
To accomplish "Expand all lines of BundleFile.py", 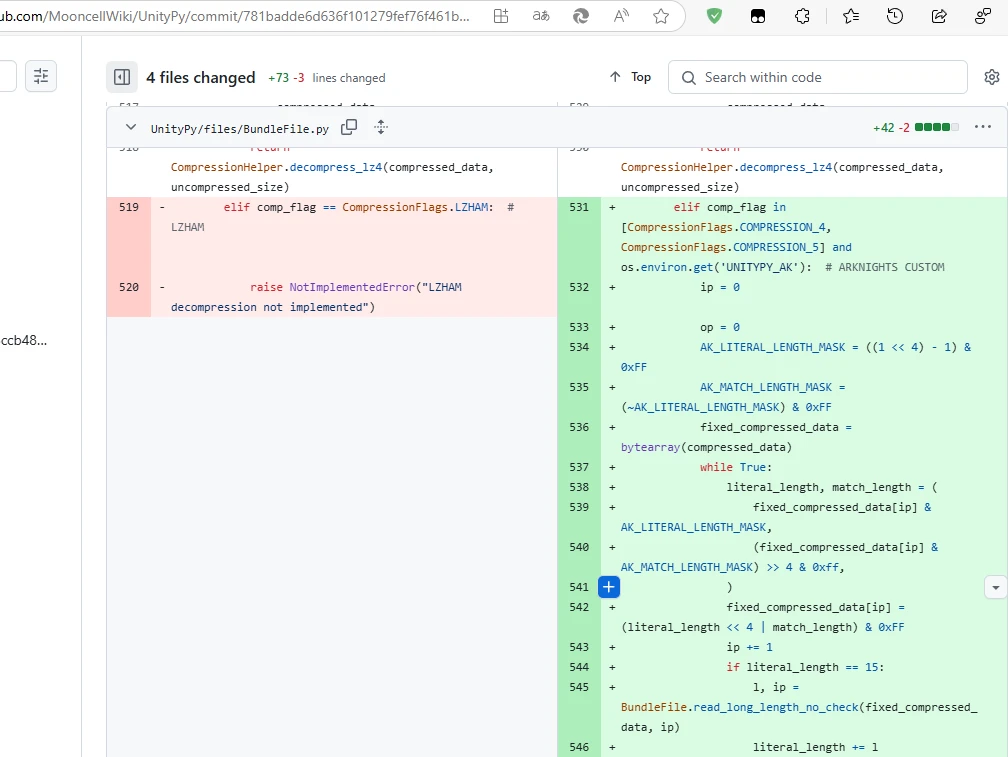I will pyautogui.click(x=381, y=127).
